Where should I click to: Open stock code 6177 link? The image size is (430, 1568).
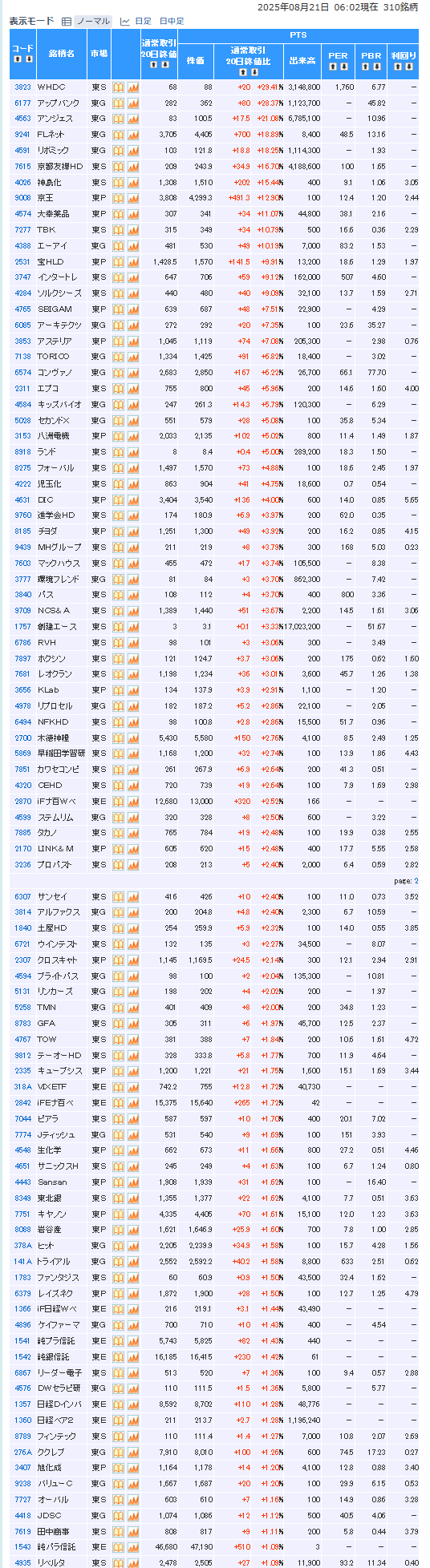click(22, 103)
